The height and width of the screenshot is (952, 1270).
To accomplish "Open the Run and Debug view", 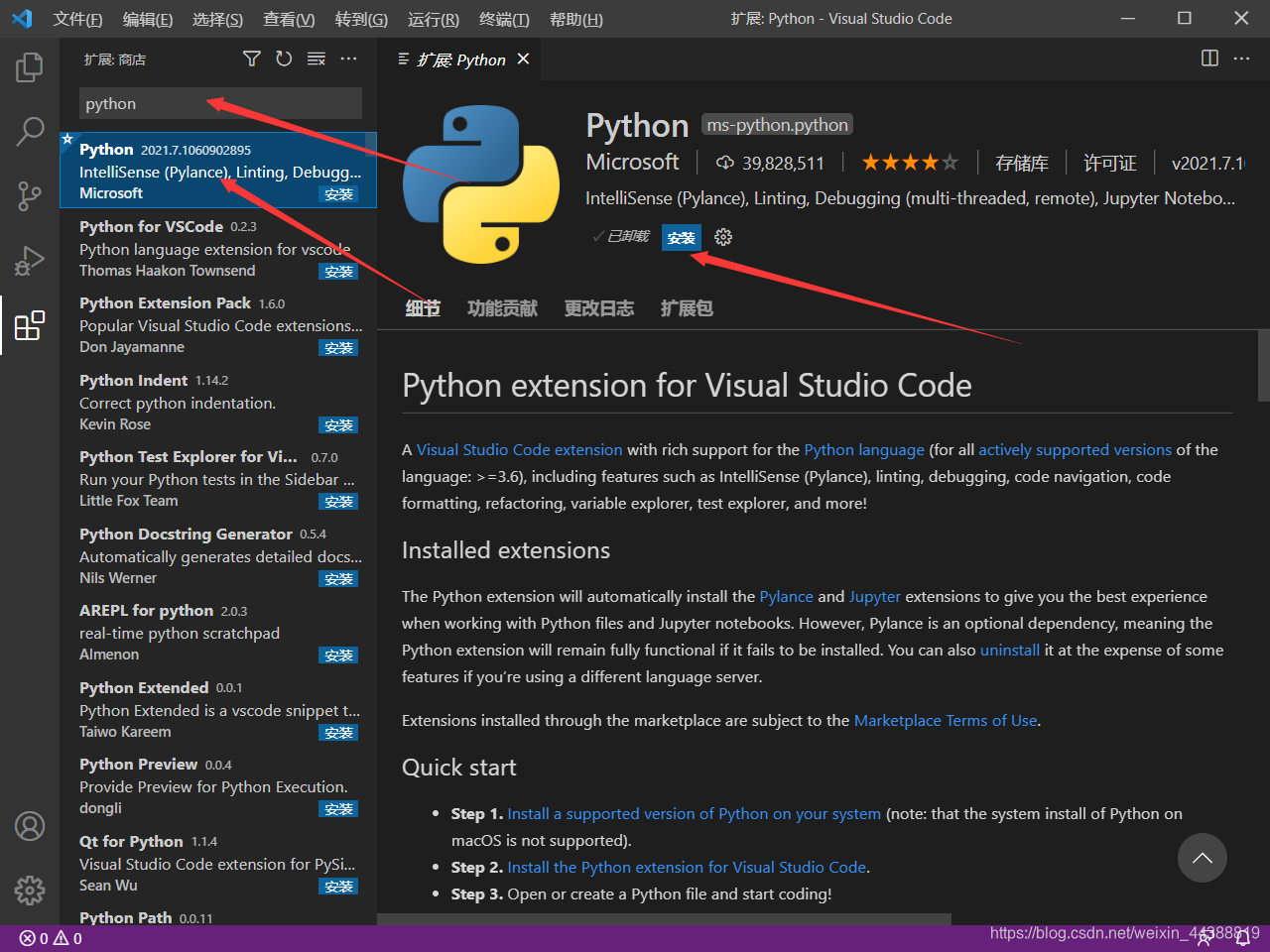I will [x=30, y=260].
